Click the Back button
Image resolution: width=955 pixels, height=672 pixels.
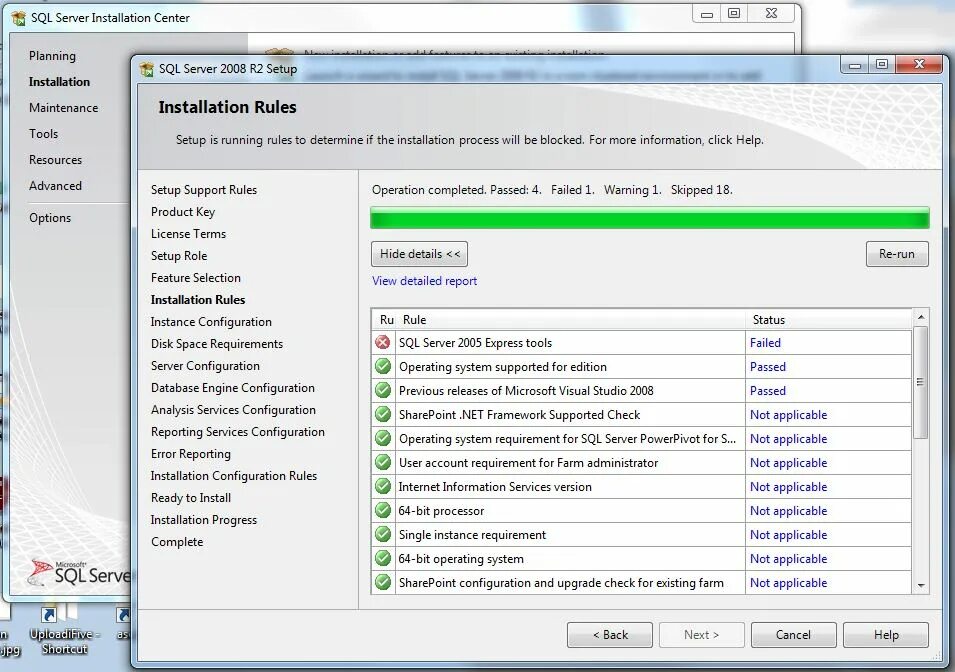[610, 635]
